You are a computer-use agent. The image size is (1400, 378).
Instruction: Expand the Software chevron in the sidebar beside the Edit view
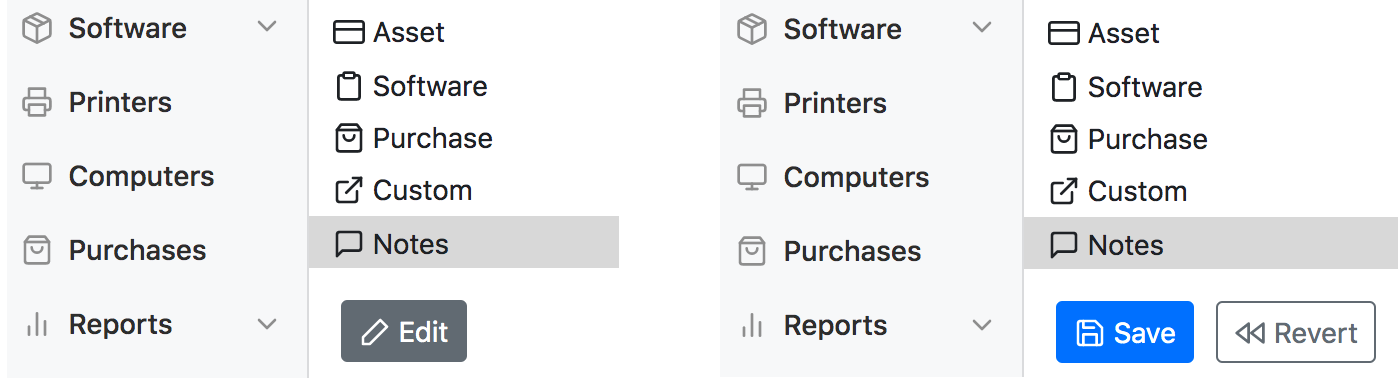click(267, 27)
